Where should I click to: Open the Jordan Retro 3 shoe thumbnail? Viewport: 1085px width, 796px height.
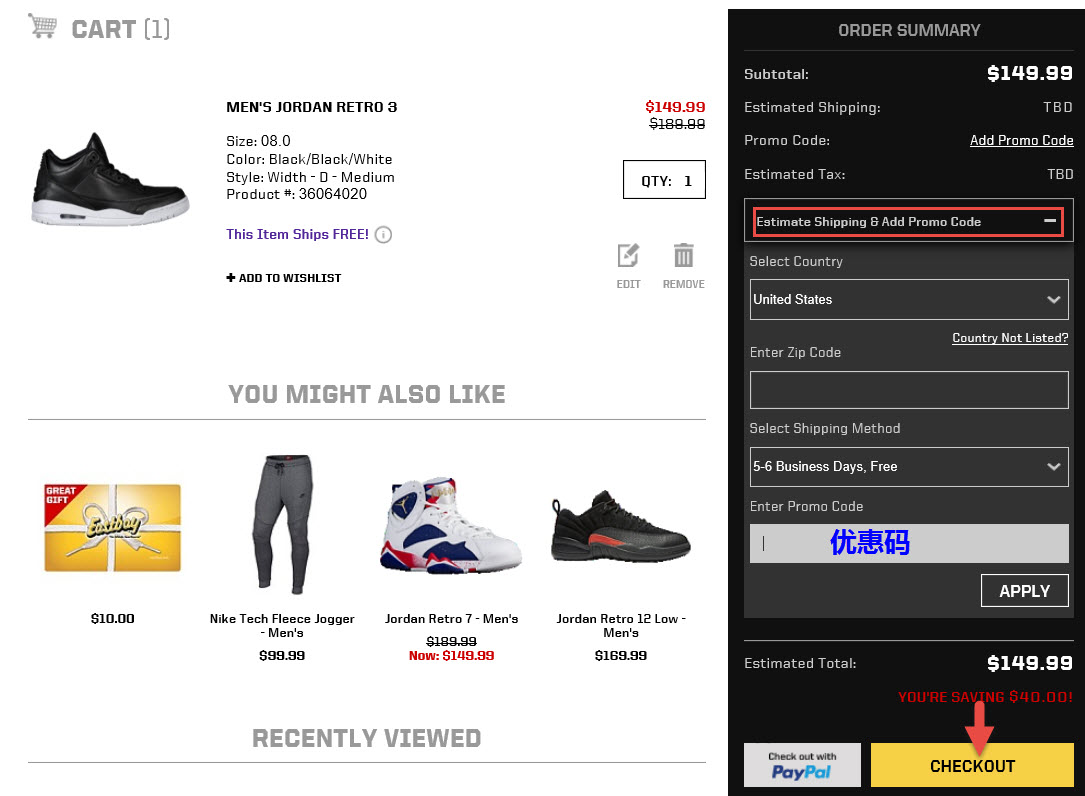tap(110, 178)
